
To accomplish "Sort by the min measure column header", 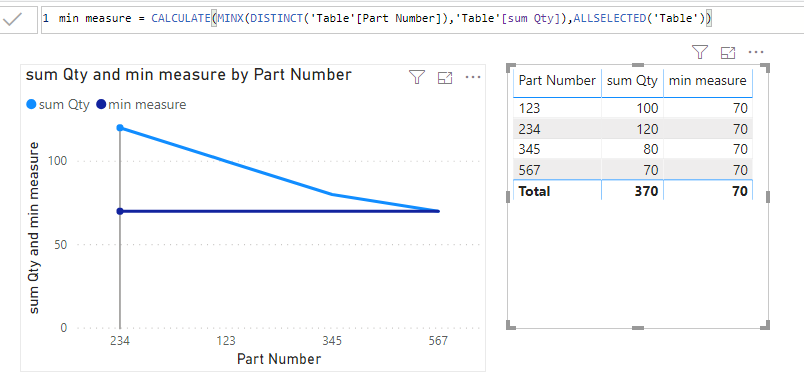I will [708, 80].
